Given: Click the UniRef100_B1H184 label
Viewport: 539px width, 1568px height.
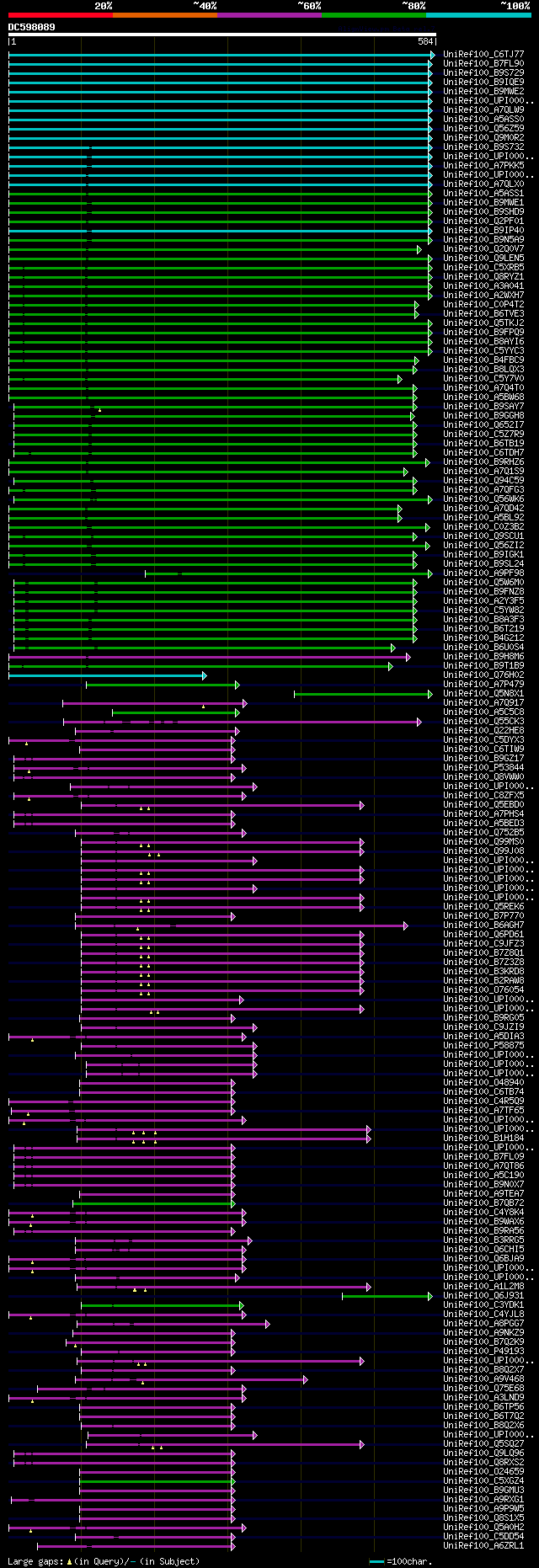Looking at the screenshot, I should (483, 1139).
